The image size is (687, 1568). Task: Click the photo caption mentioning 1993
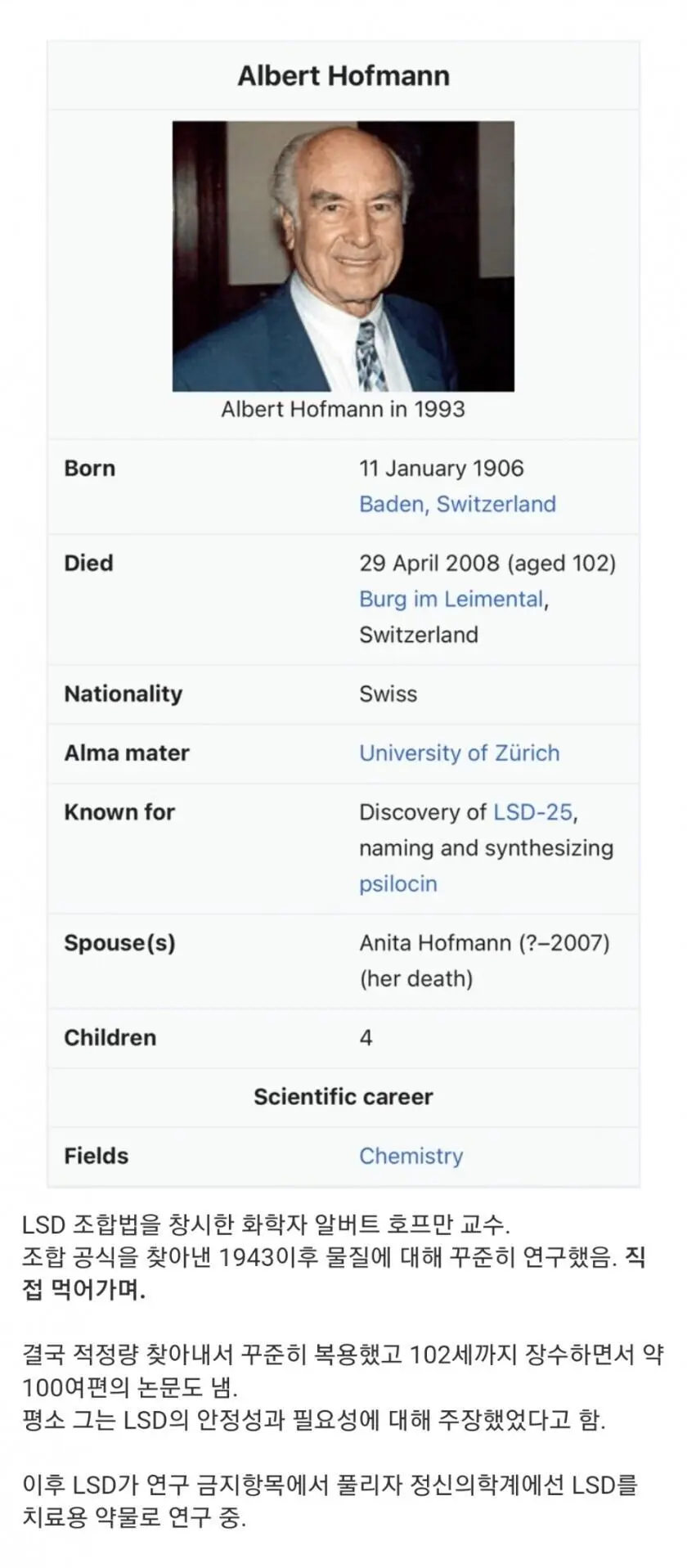click(343, 409)
